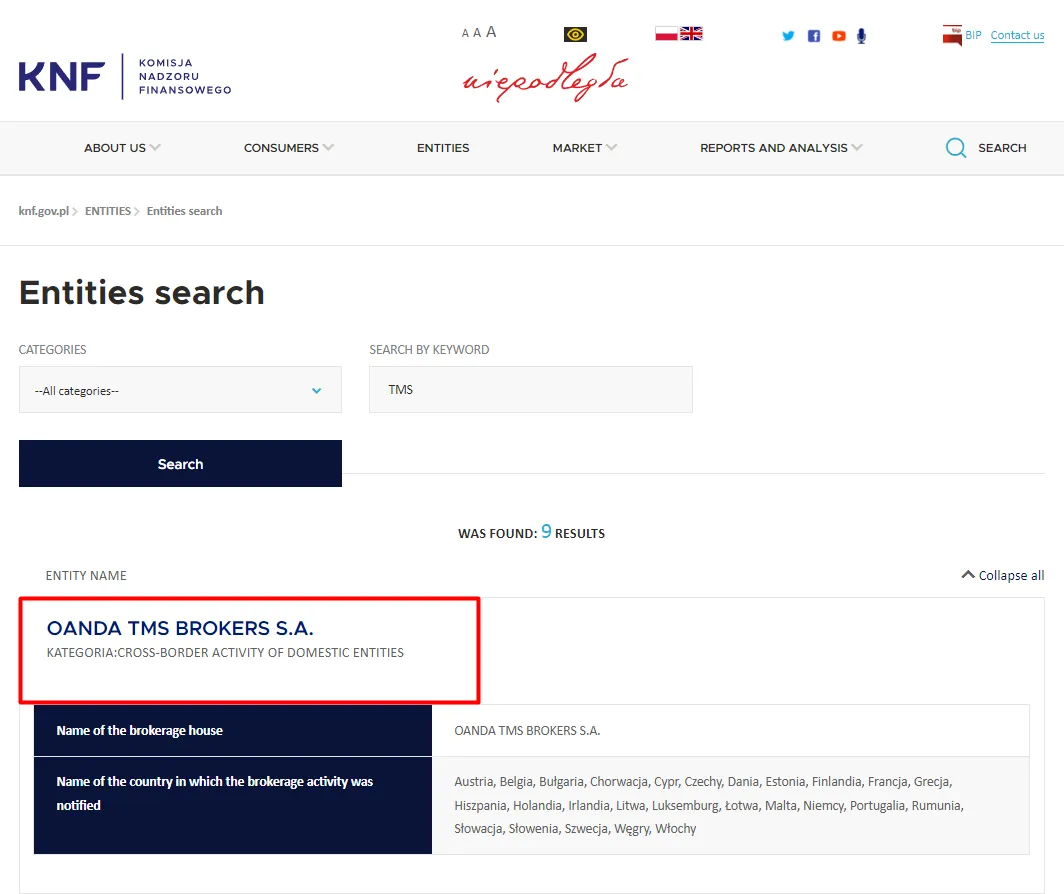The image size is (1064, 894).
Task: Click the country brokerage activity label
Action: 214,793
